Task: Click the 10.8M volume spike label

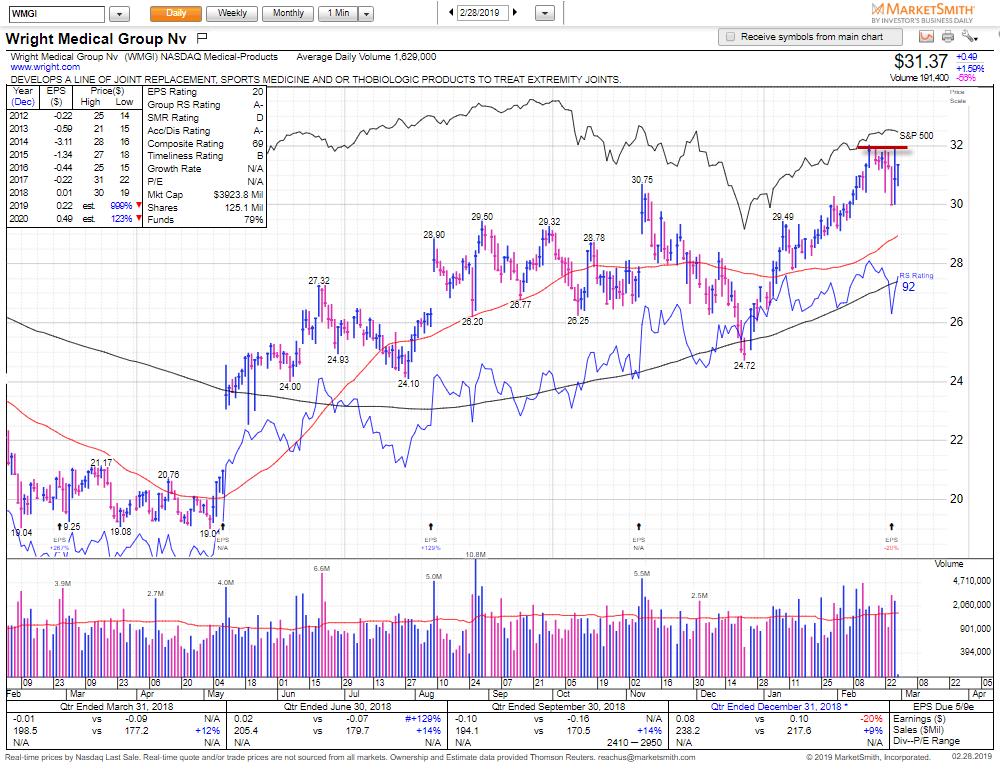Action: click(x=476, y=555)
